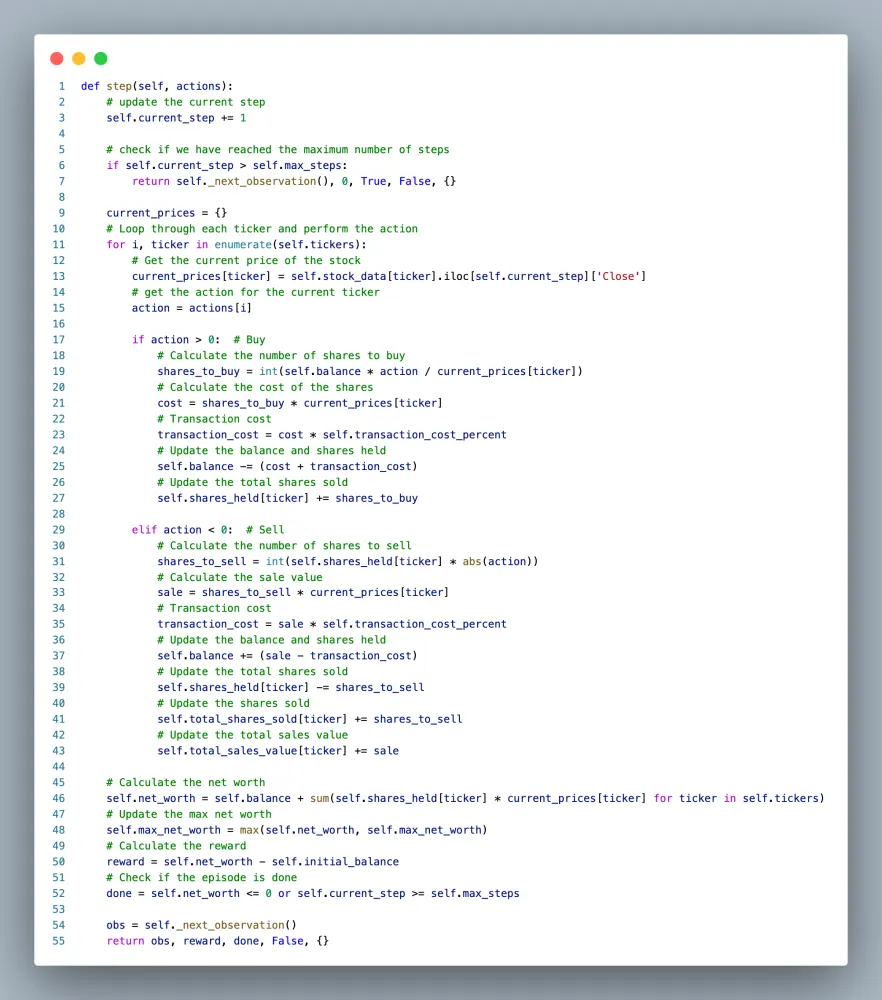
Task: Click 'return obs, reward, done, False, {}'
Action: coord(217,941)
